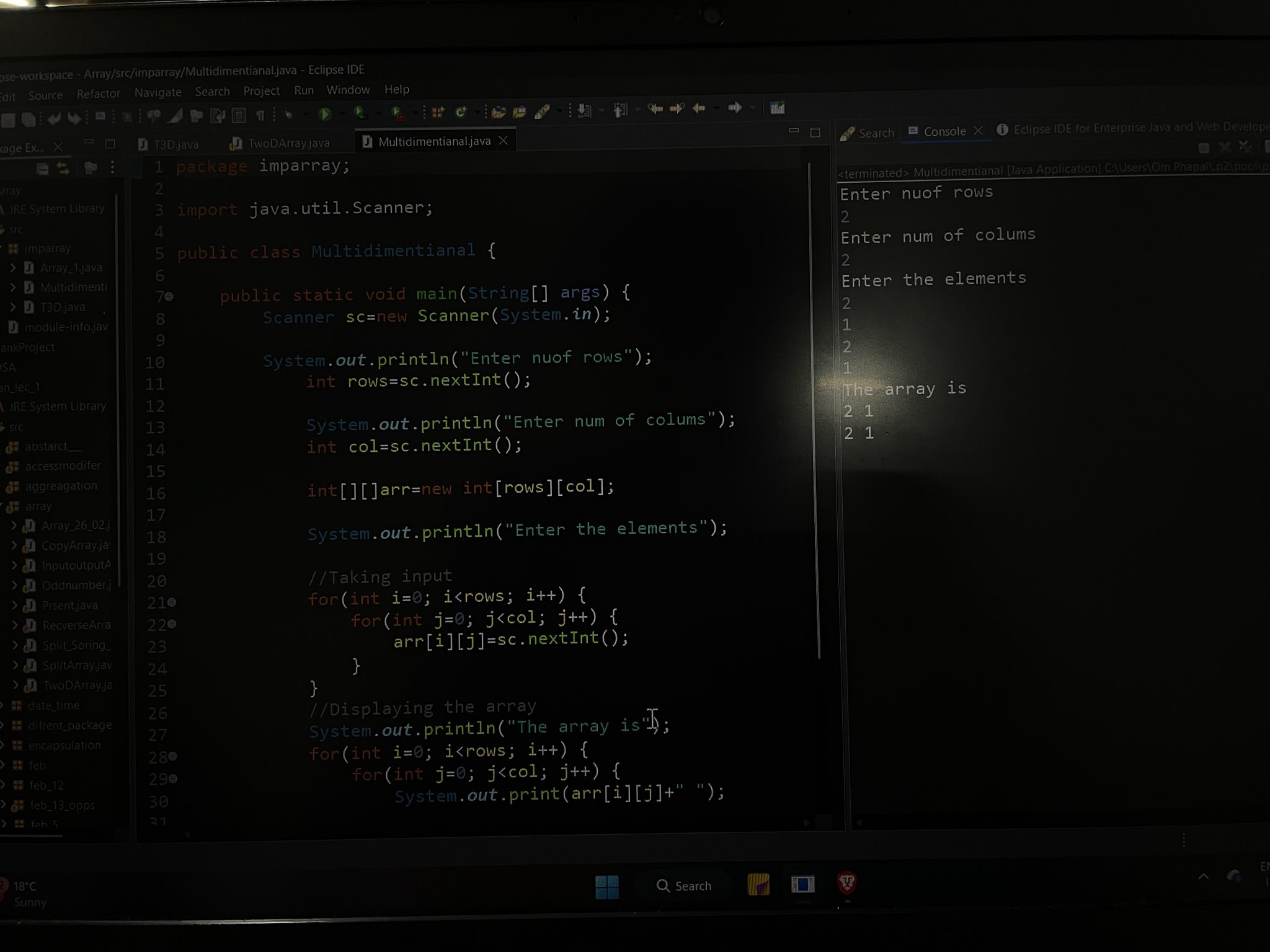Open the Windows taskbar Search box
Viewport: 1270px width, 952px height.
click(683, 886)
